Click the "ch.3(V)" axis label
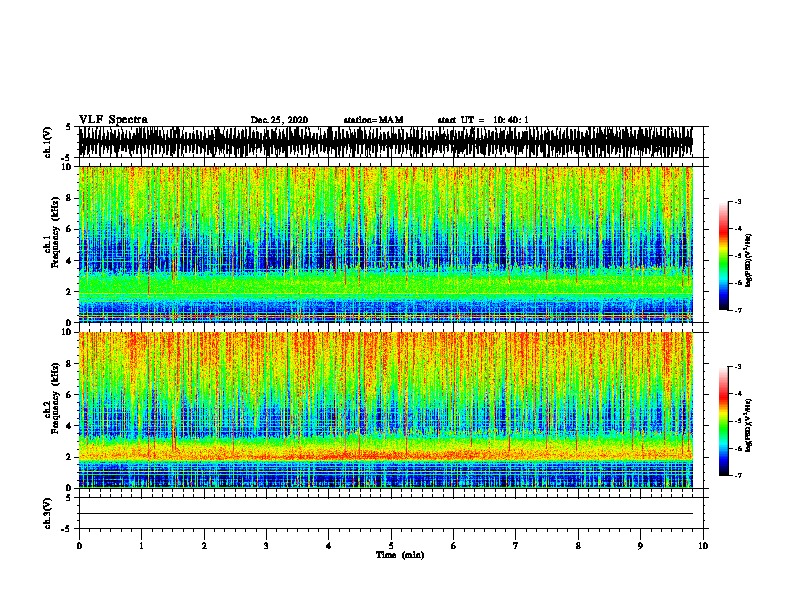This screenshot has width=792, height=612. click(x=47, y=513)
